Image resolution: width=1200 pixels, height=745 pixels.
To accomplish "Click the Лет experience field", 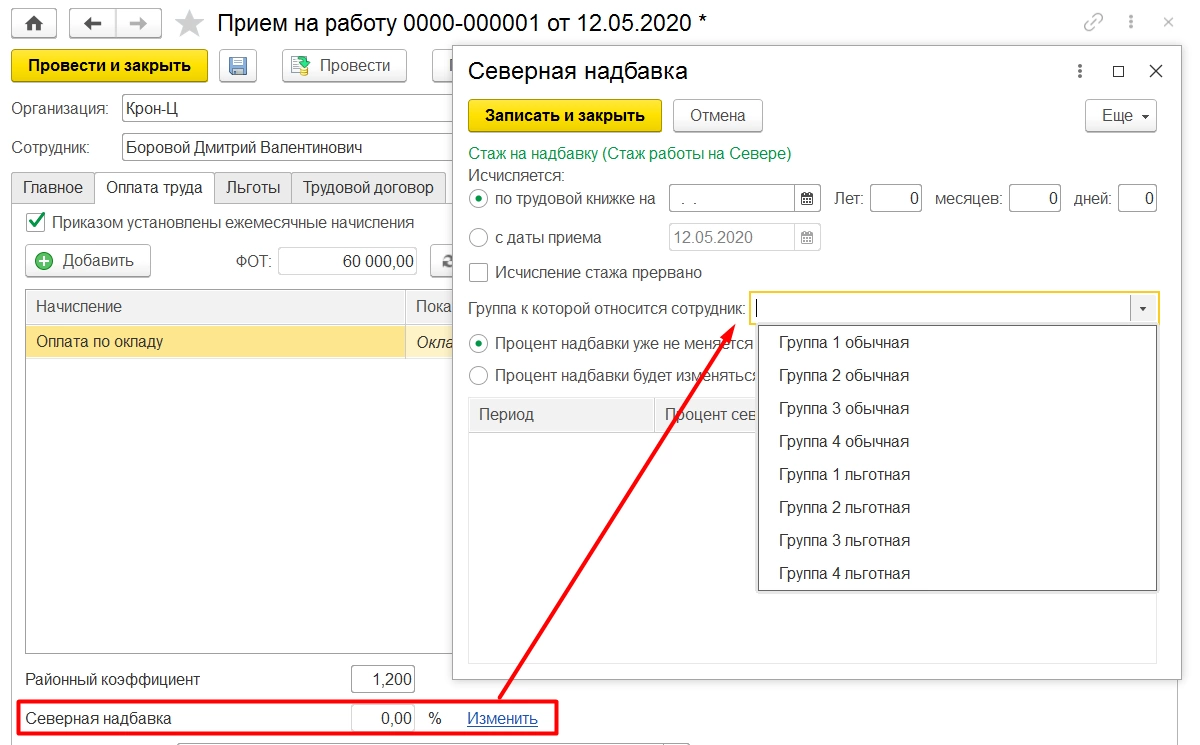I will [896, 199].
